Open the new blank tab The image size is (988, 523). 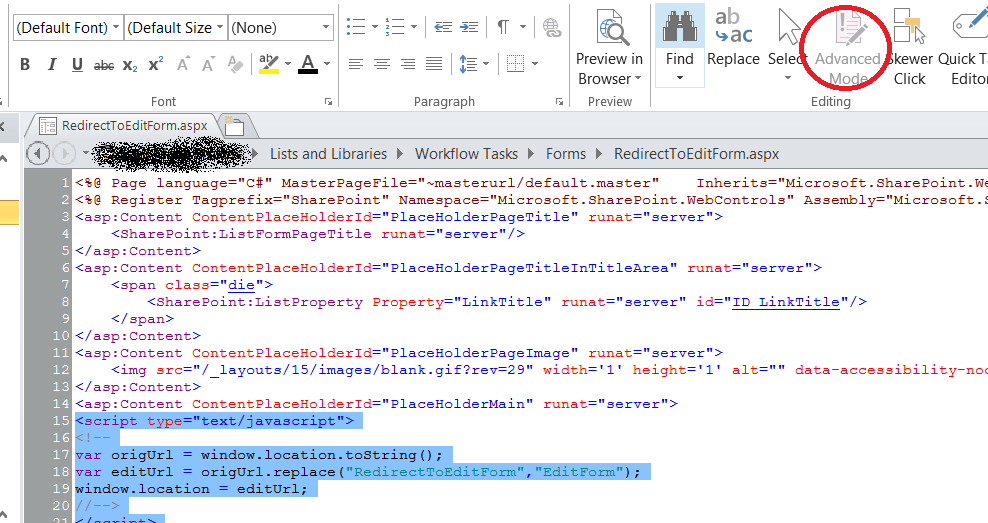[235, 126]
